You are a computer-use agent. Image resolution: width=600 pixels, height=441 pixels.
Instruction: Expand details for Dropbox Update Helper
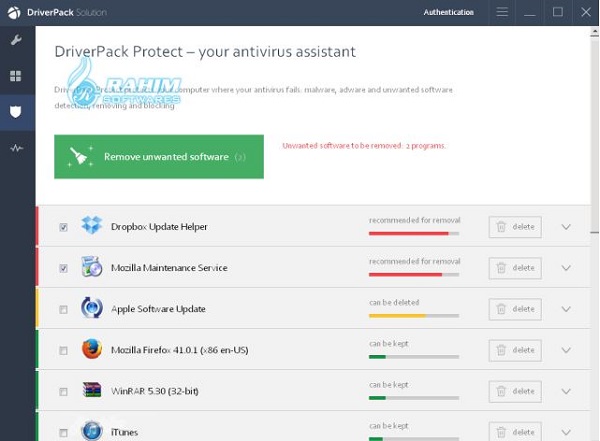566,227
